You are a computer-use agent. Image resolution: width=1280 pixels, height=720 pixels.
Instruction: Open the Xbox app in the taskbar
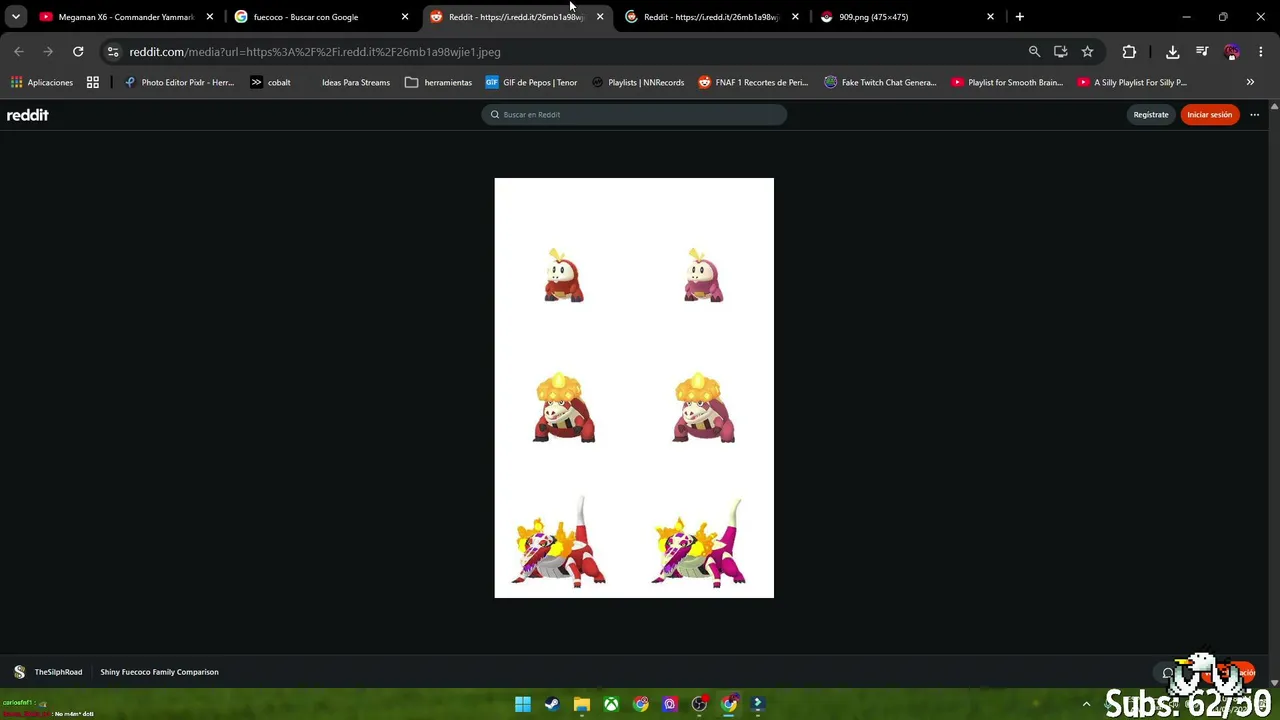coord(611,704)
